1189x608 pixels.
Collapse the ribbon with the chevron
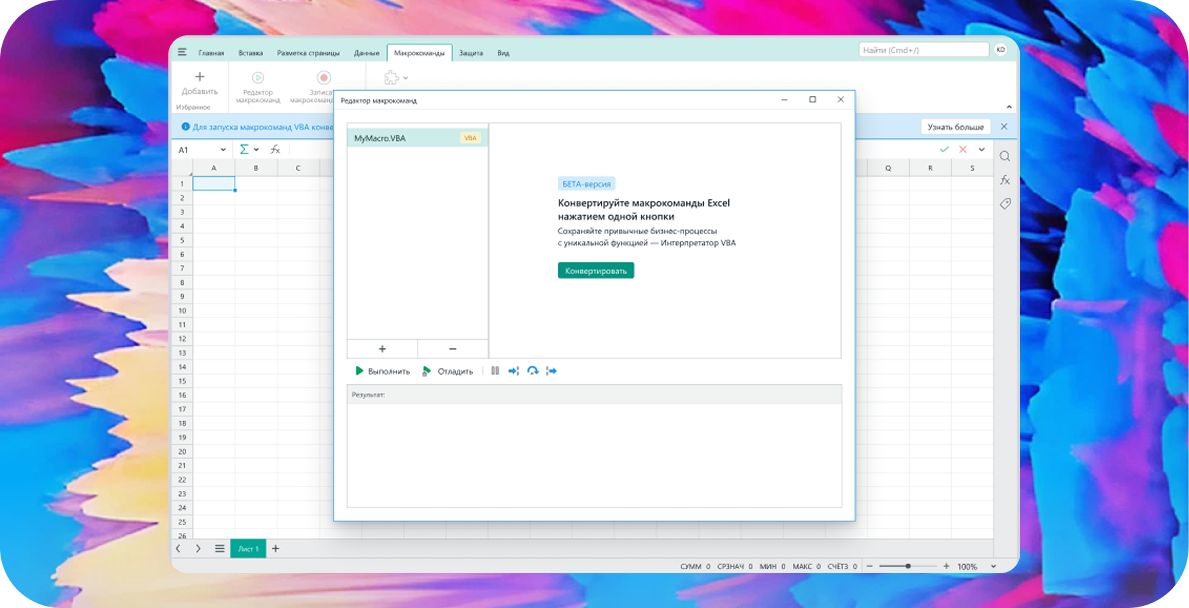pos(1008,107)
